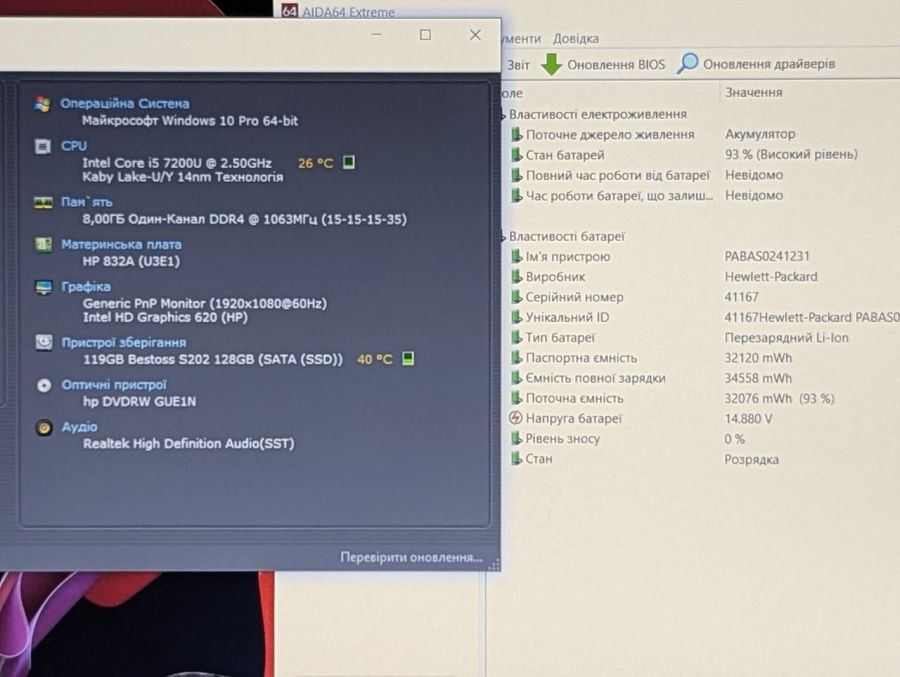Select the Властивості батареї group row

pos(567,237)
